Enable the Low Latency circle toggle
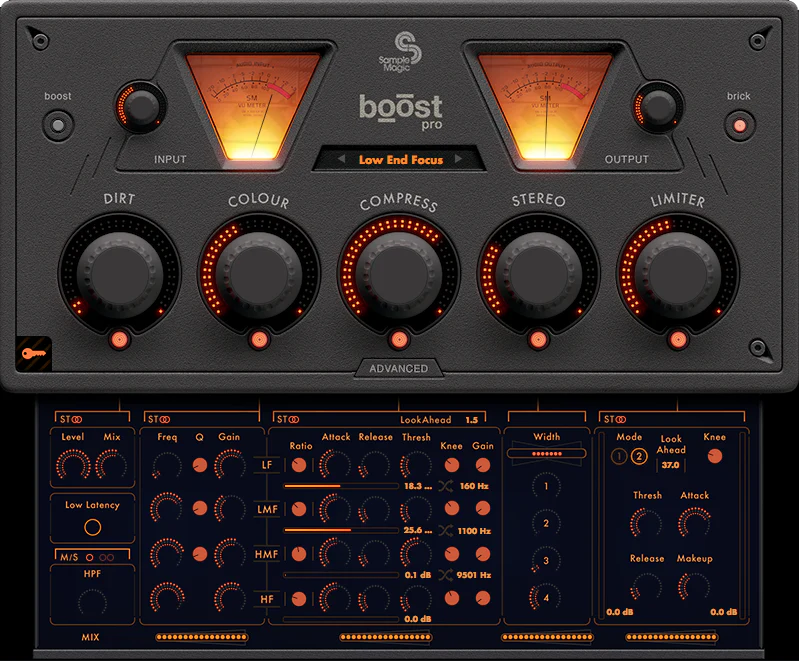 [92, 527]
